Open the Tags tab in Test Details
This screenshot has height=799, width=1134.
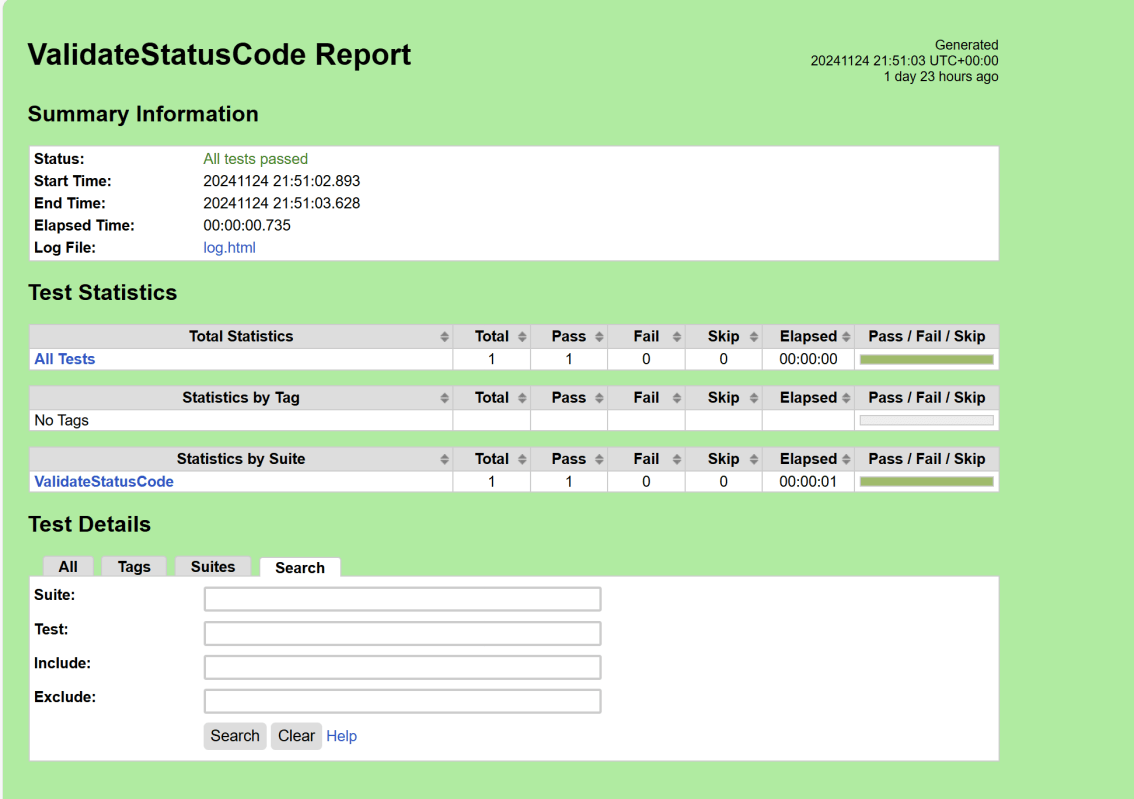coord(134,567)
